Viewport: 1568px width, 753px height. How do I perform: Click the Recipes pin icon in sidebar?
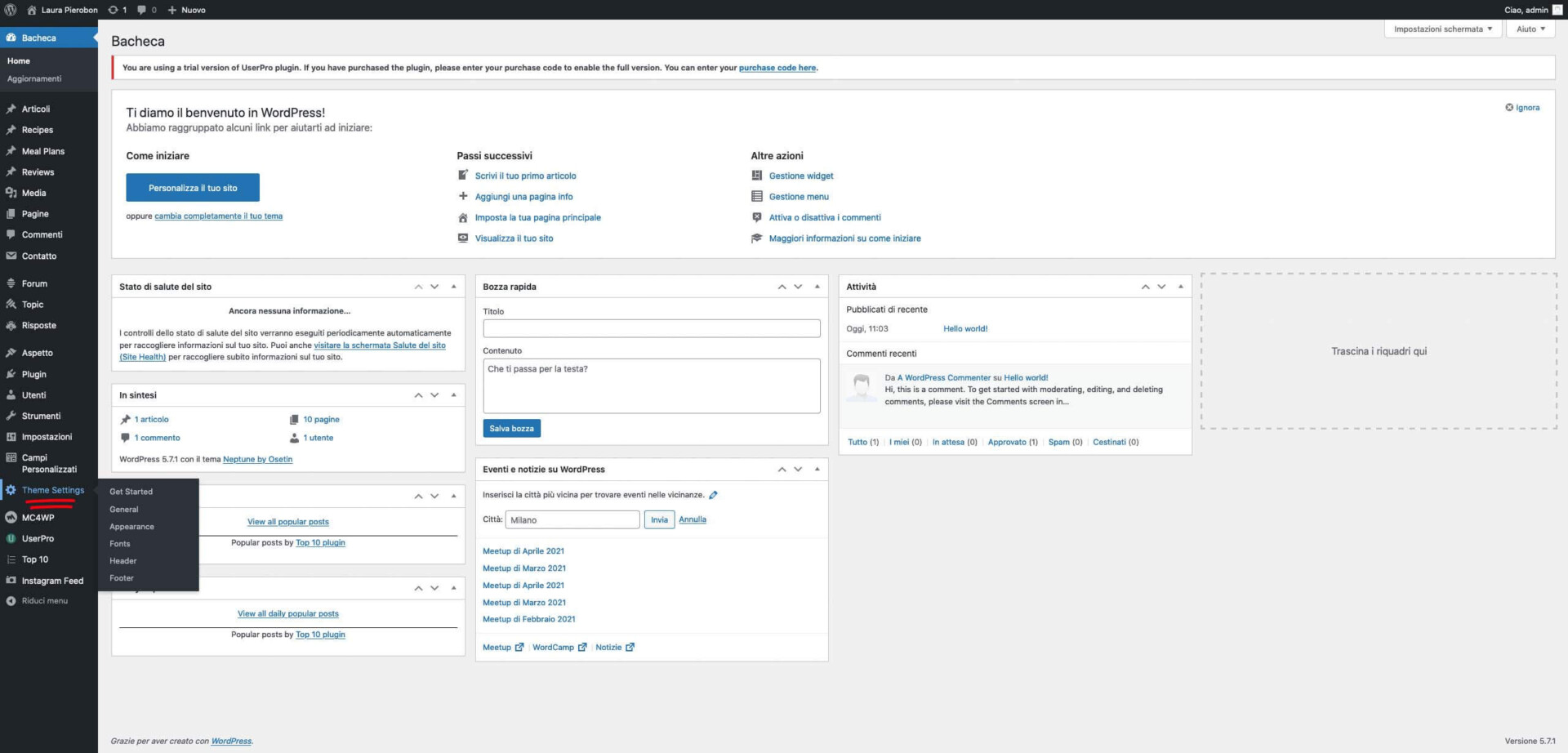click(x=11, y=130)
